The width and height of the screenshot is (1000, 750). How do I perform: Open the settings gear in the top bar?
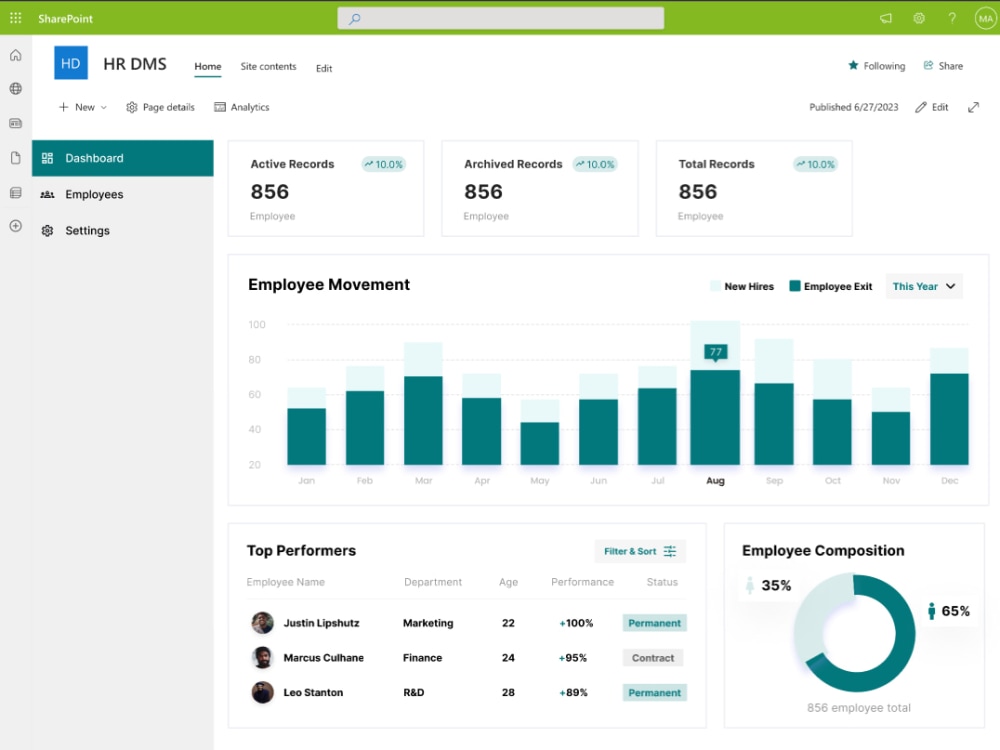tap(919, 18)
